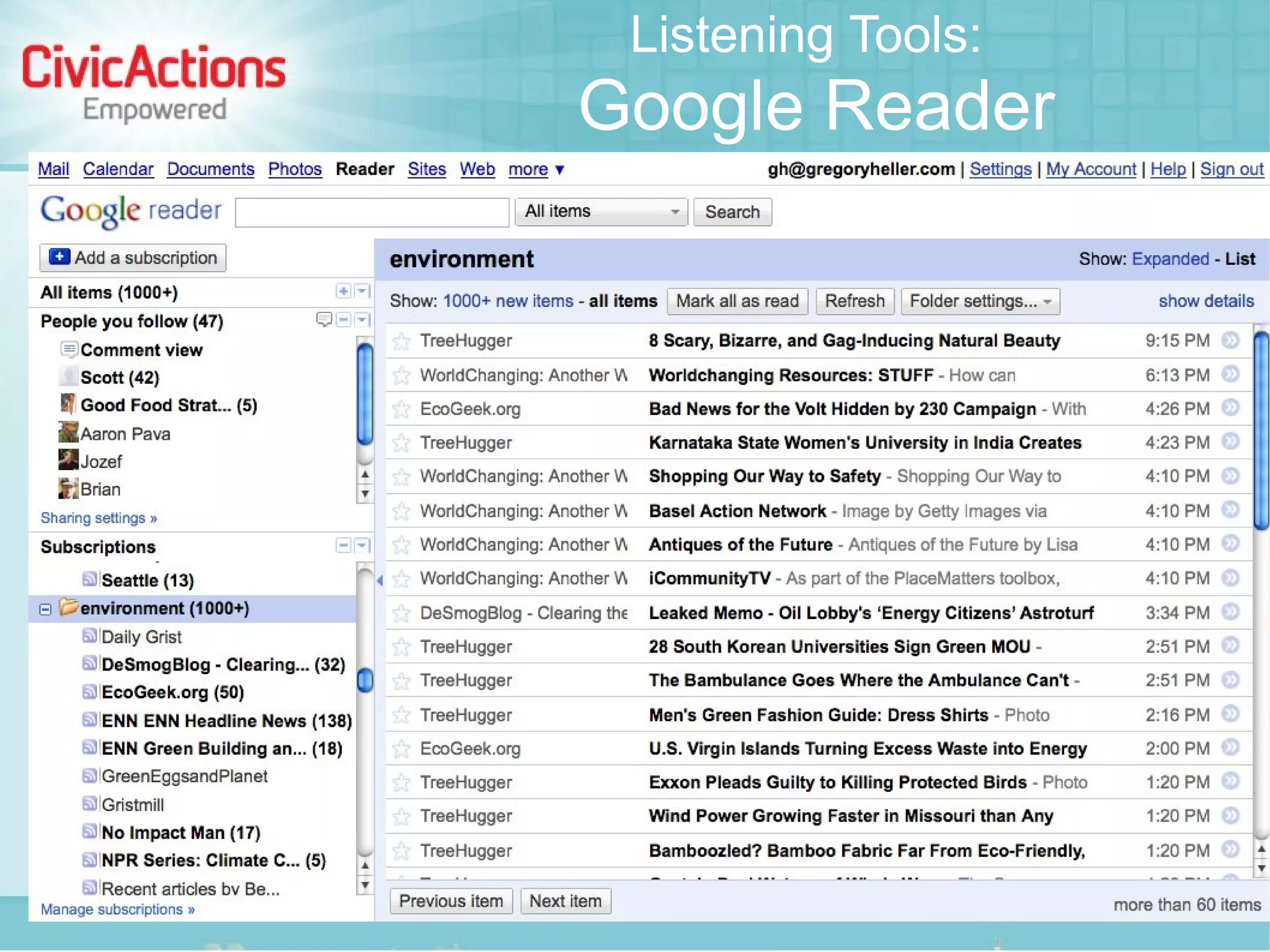Image resolution: width=1270 pixels, height=952 pixels.
Task: Click the Refresh button
Action: (x=855, y=301)
